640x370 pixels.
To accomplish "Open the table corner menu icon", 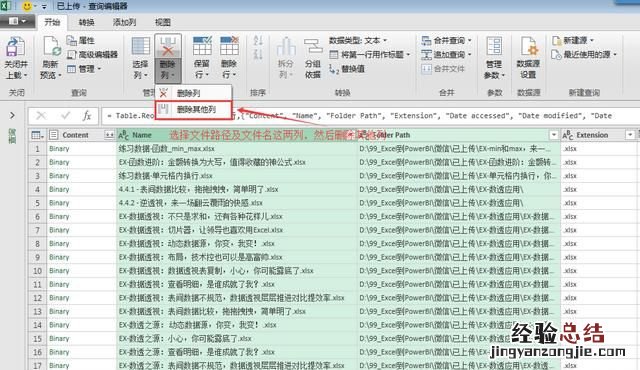I will click(37, 135).
